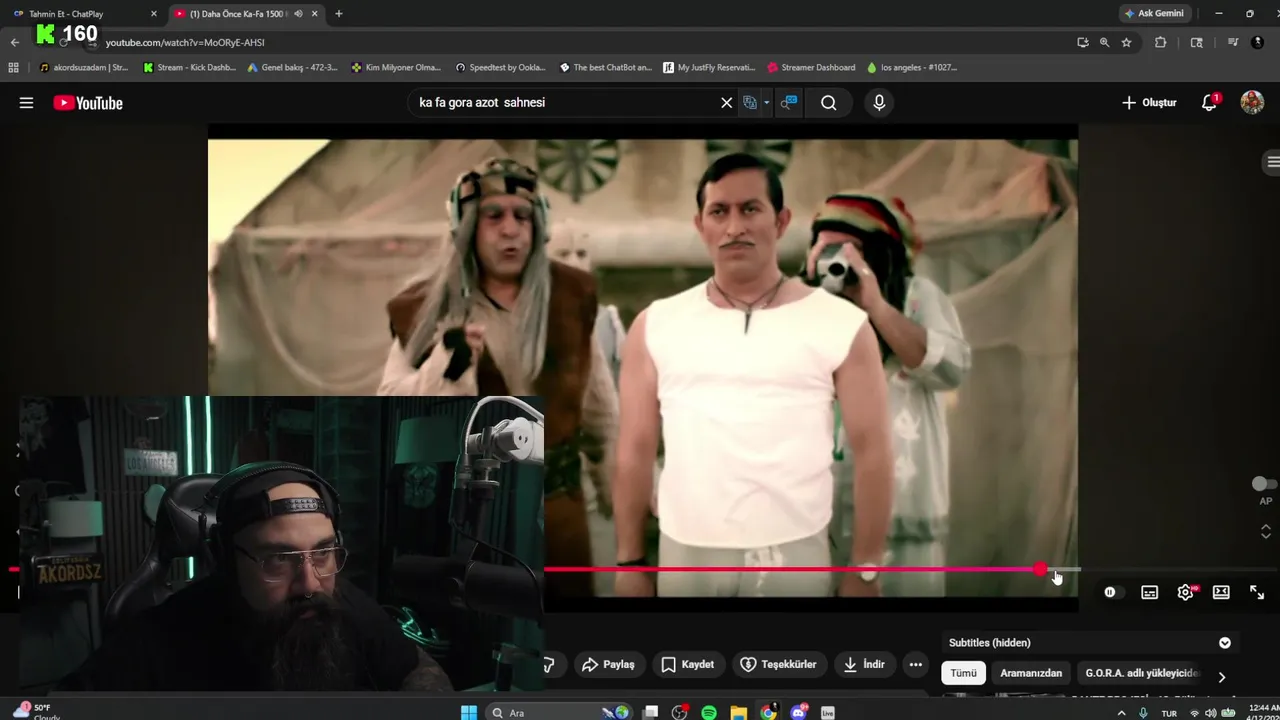Open the translate dropdown arrow in search bar
This screenshot has height=720, width=1280.
pos(767,103)
